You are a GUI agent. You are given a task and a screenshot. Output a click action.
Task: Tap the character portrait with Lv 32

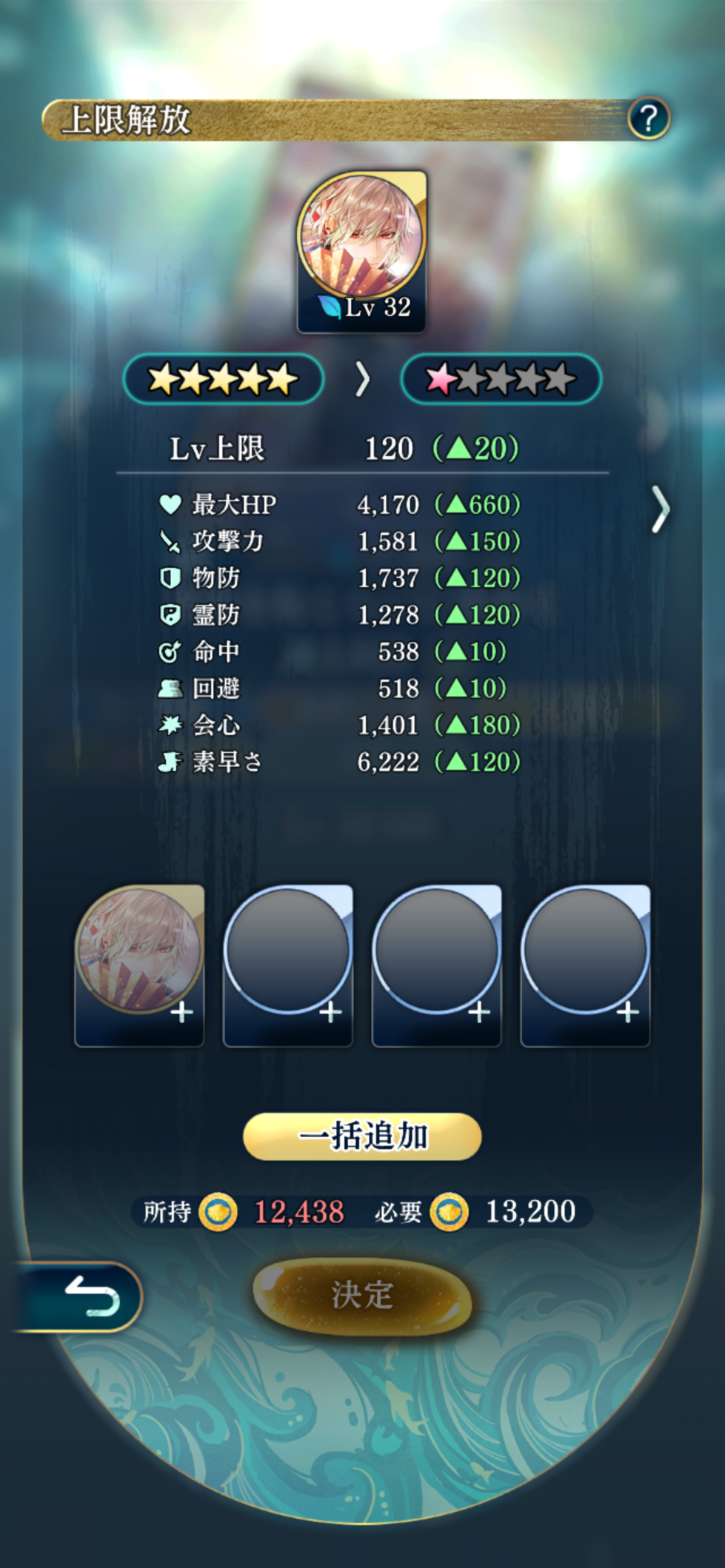[x=362, y=252]
